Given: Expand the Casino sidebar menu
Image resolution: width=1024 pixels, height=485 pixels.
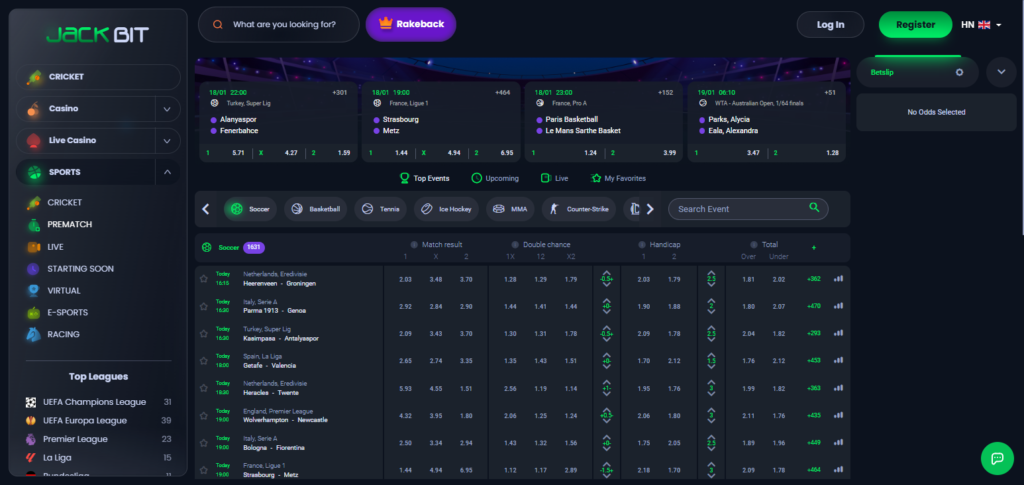Looking at the screenshot, I should 166,109.
